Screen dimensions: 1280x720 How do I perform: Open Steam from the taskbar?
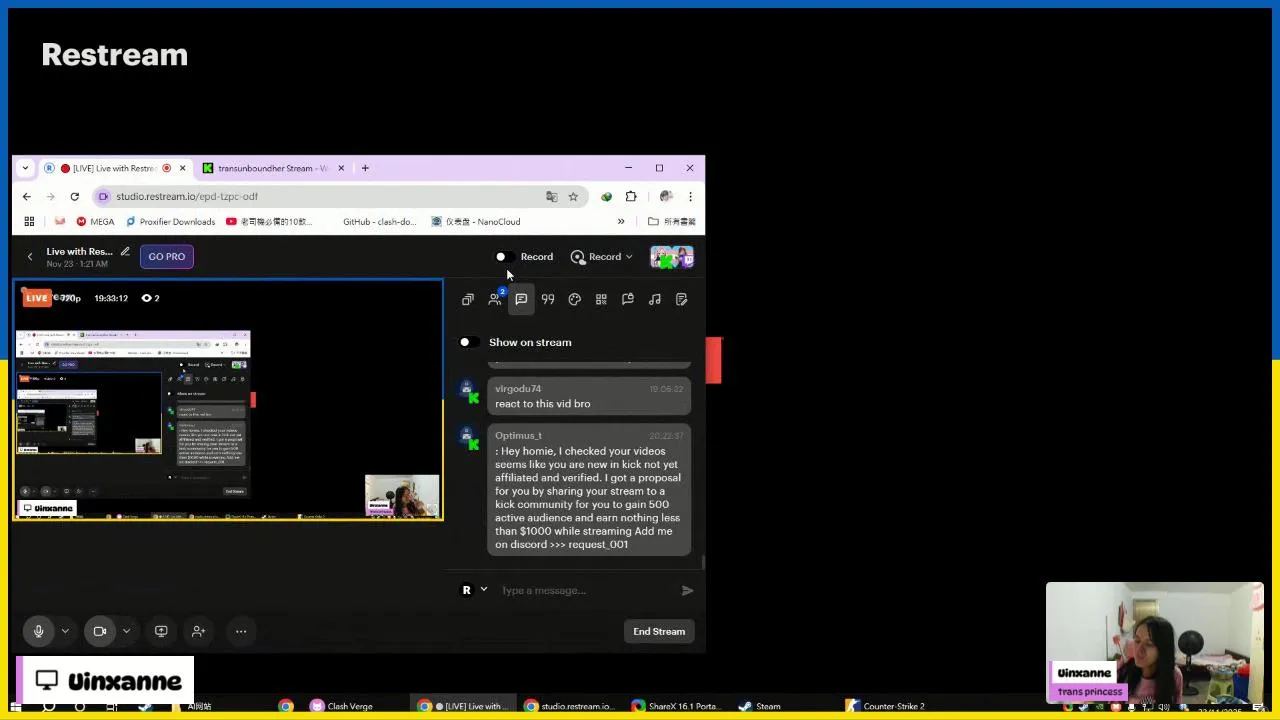(760, 706)
